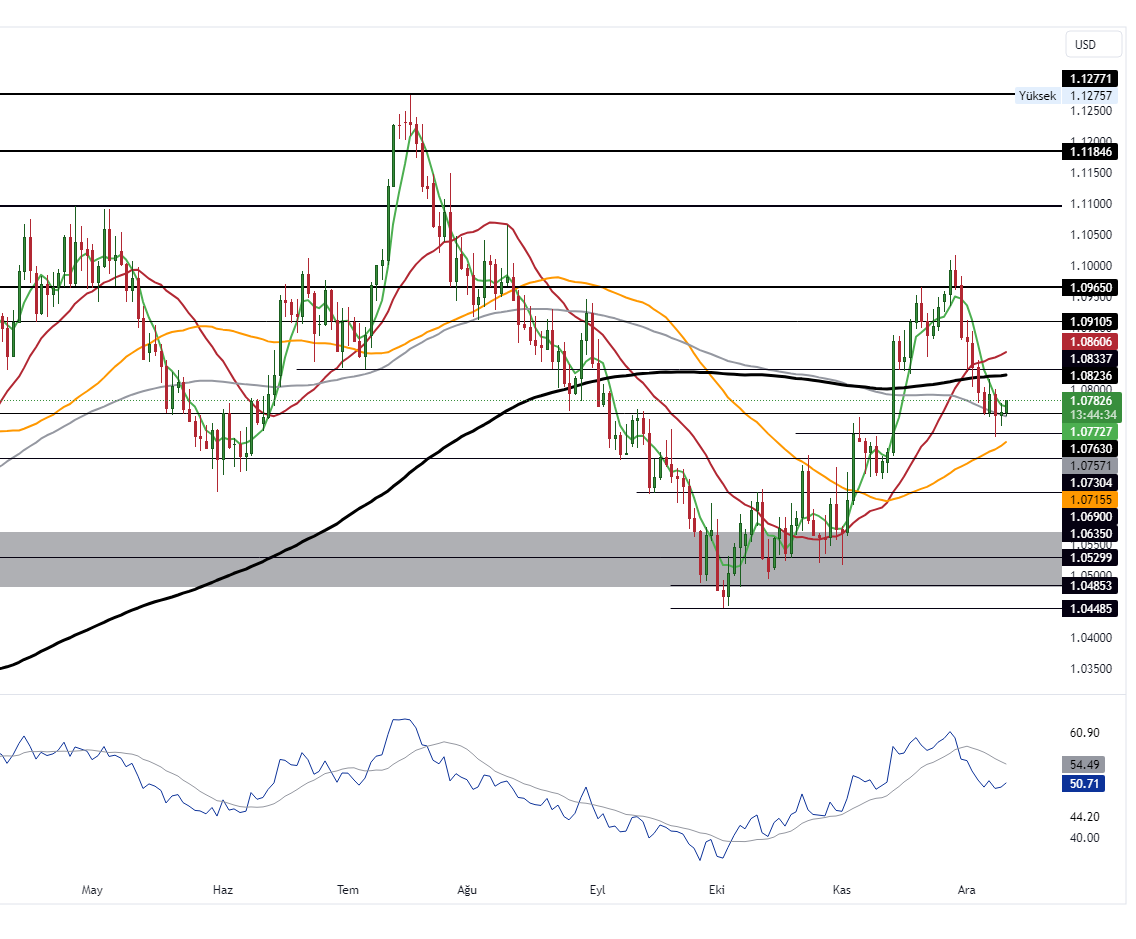Select the gray 1.07571 average label
This screenshot has width=1136, height=939.
pyautogui.click(x=1092, y=466)
